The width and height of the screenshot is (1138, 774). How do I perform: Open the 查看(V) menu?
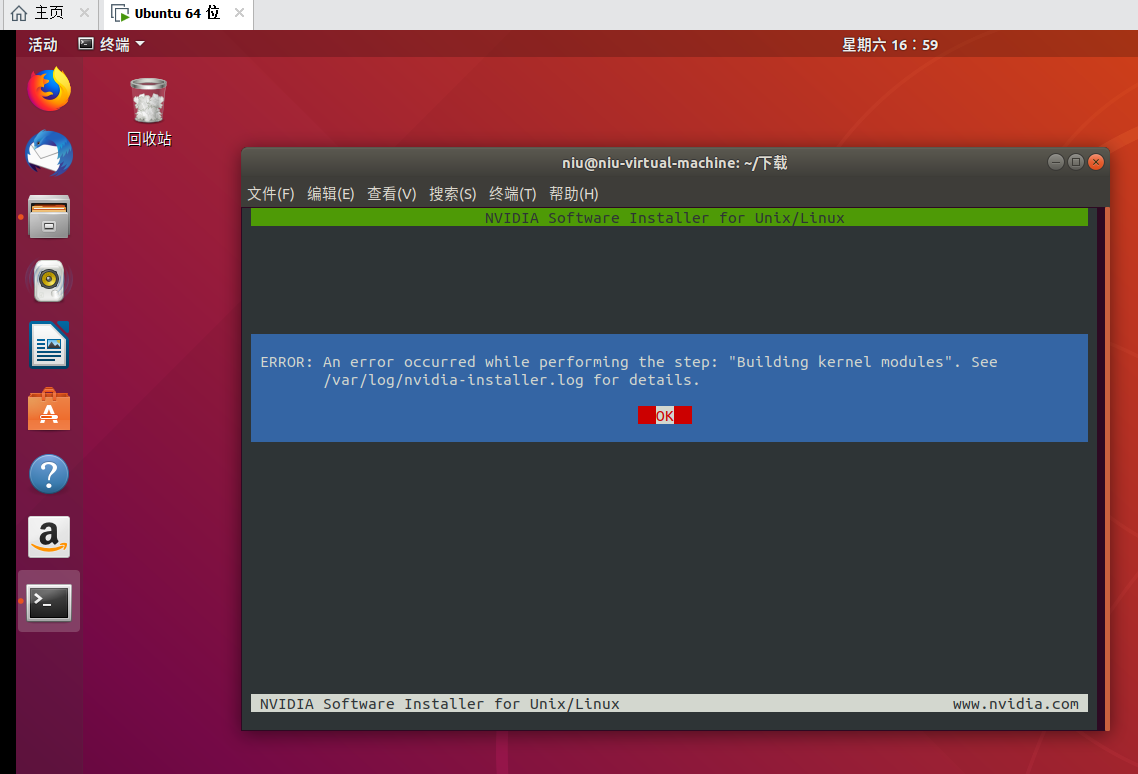coord(392,194)
